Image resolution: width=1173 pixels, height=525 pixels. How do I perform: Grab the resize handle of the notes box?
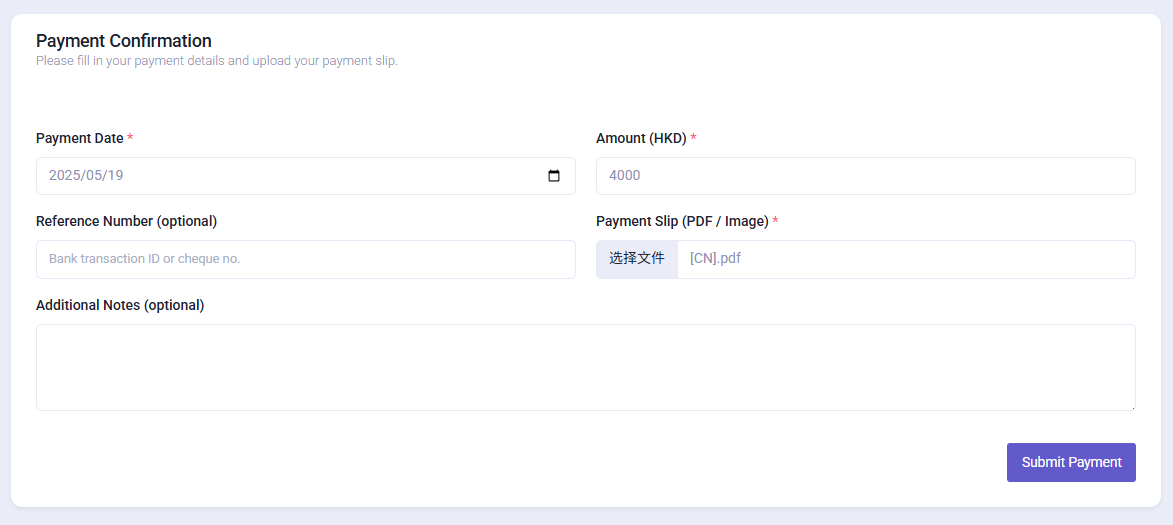[x=1132, y=407]
